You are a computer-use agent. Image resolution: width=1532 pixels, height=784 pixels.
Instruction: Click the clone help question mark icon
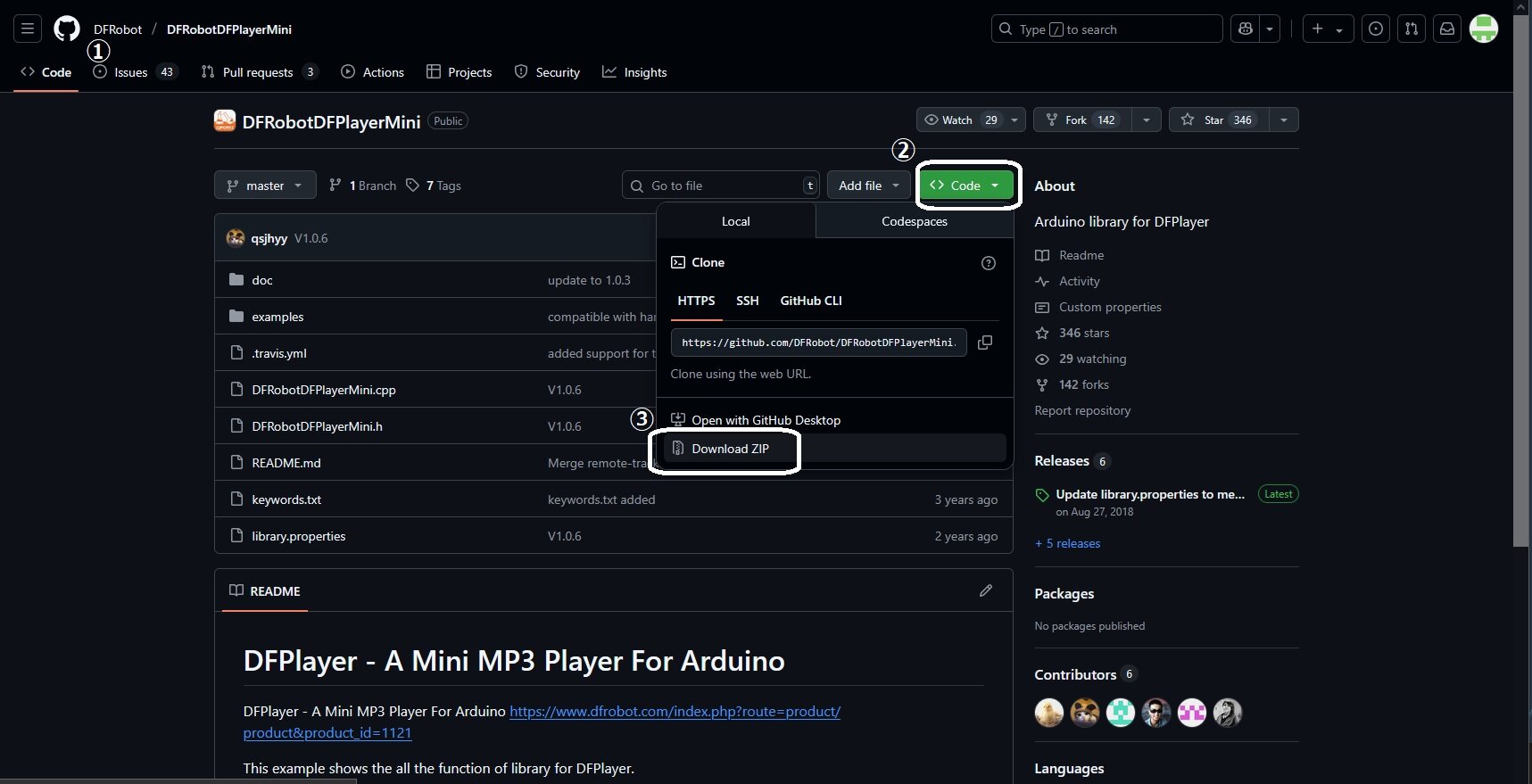[988, 263]
